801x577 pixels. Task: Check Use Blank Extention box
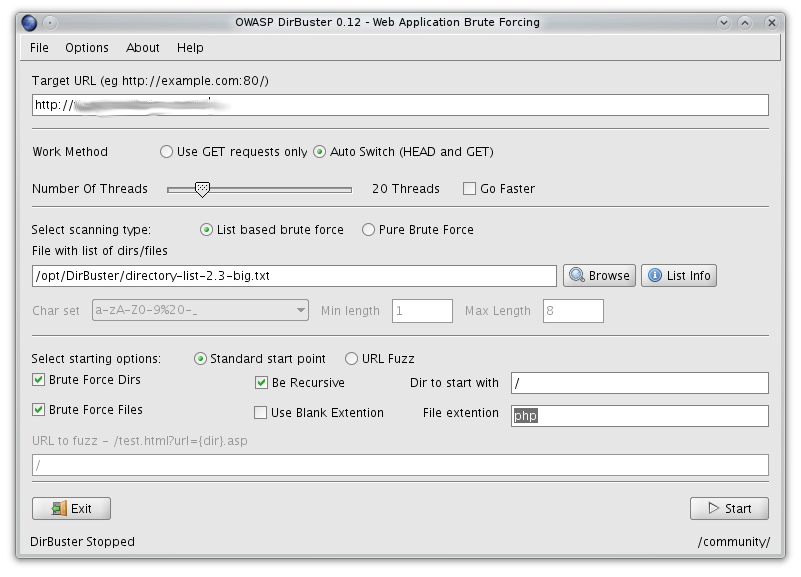pyautogui.click(x=262, y=412)
